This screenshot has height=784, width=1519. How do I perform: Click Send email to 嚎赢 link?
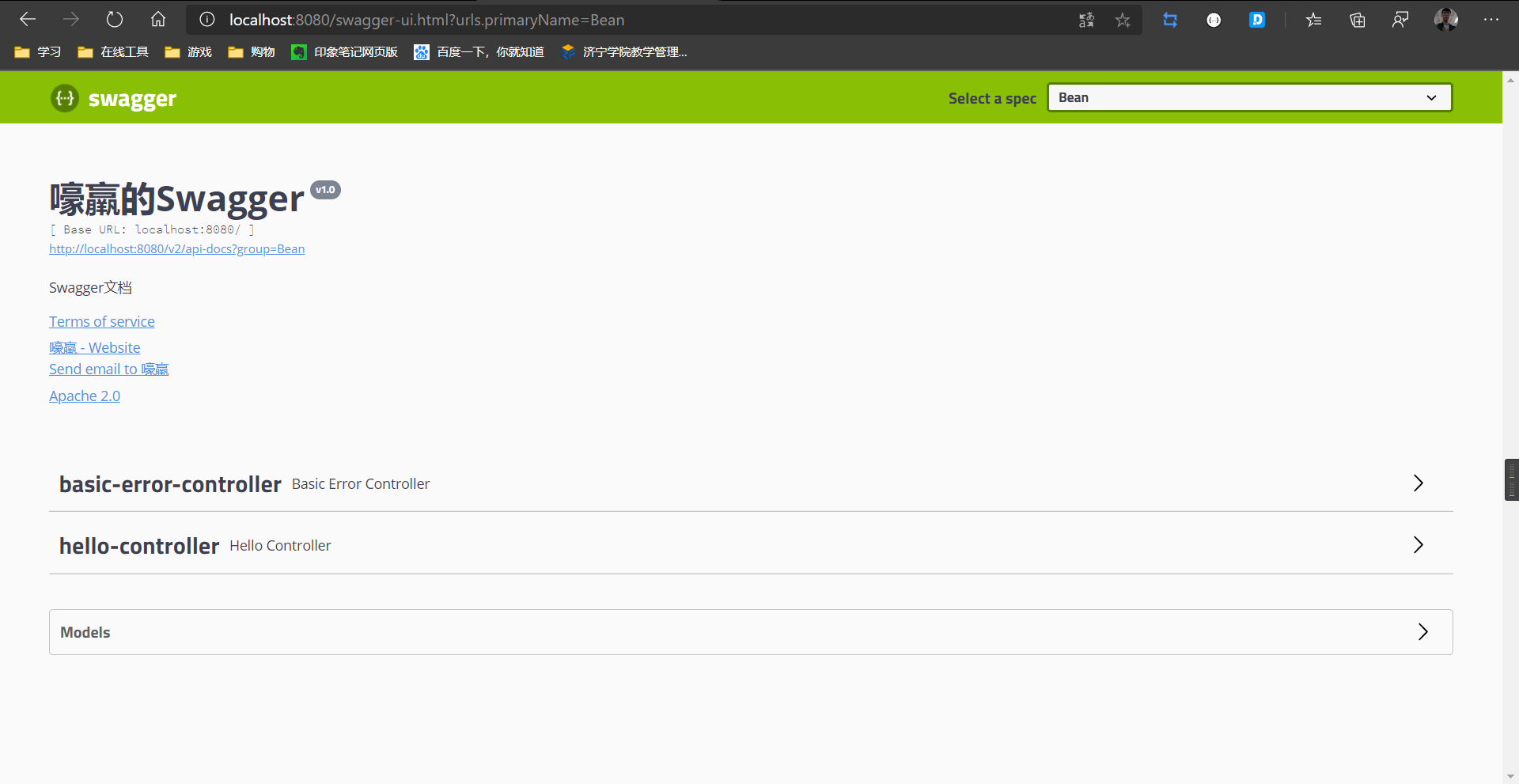click(x=109, y=369)
